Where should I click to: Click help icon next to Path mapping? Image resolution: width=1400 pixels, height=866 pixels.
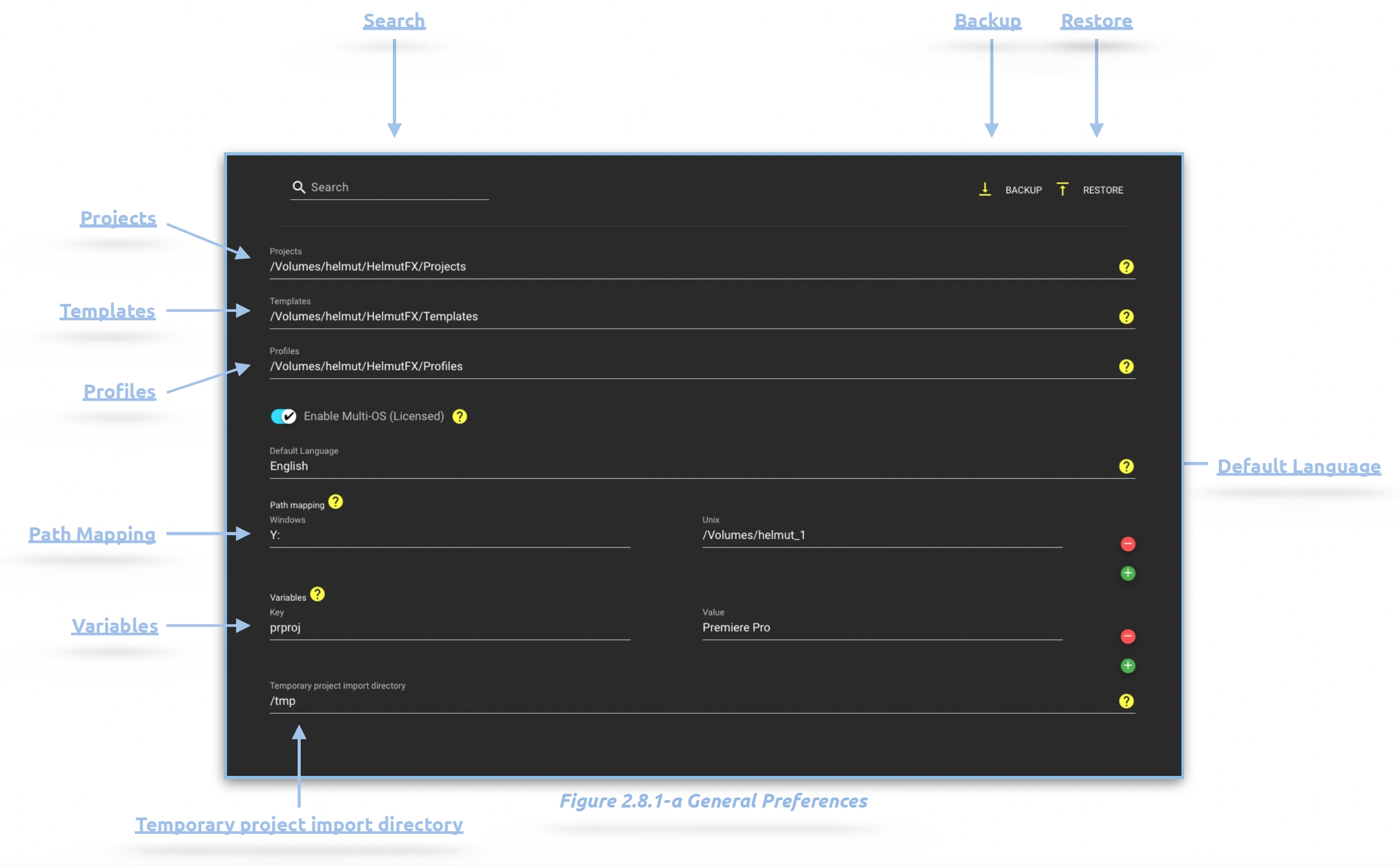coord(335,502)
